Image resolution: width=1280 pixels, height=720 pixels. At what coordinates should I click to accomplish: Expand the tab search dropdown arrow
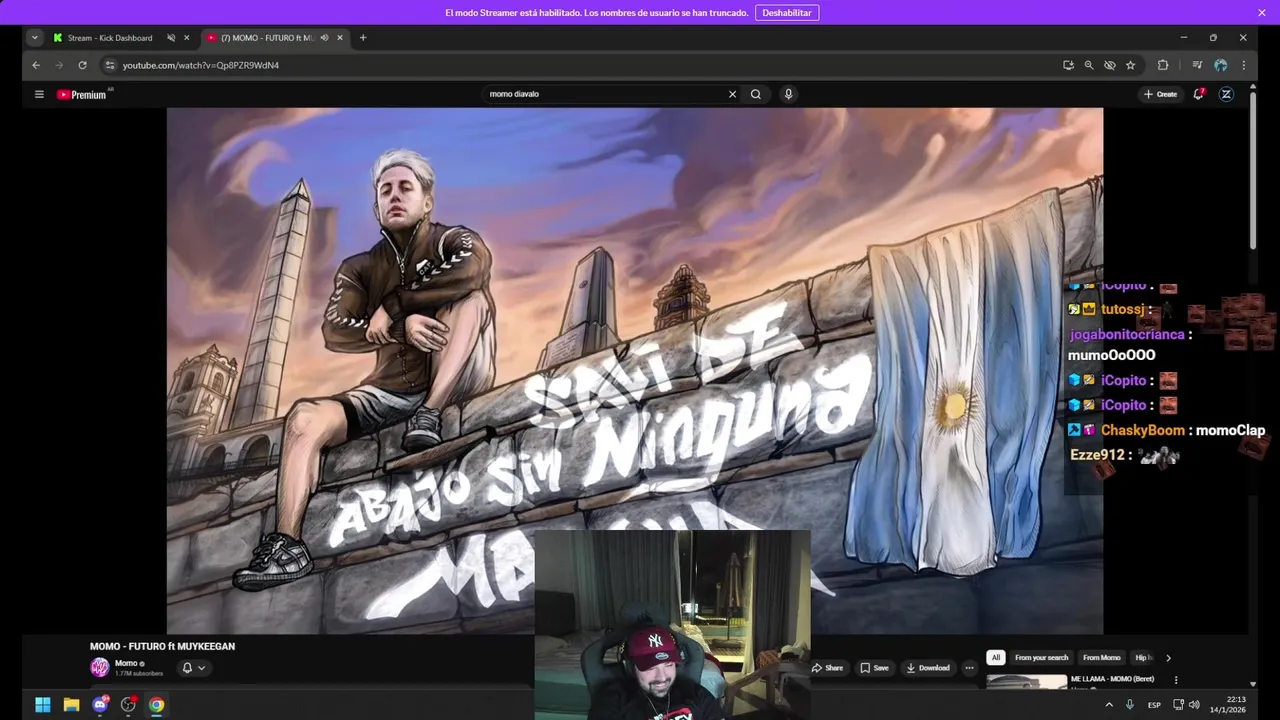(35, 38)
